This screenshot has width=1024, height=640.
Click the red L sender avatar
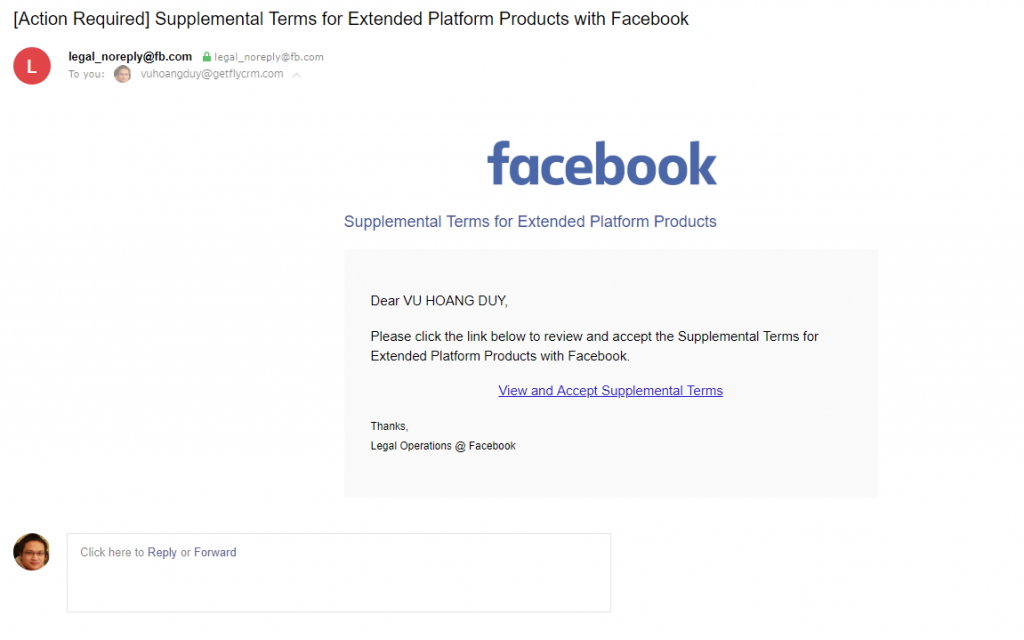[x=32, y=66]
